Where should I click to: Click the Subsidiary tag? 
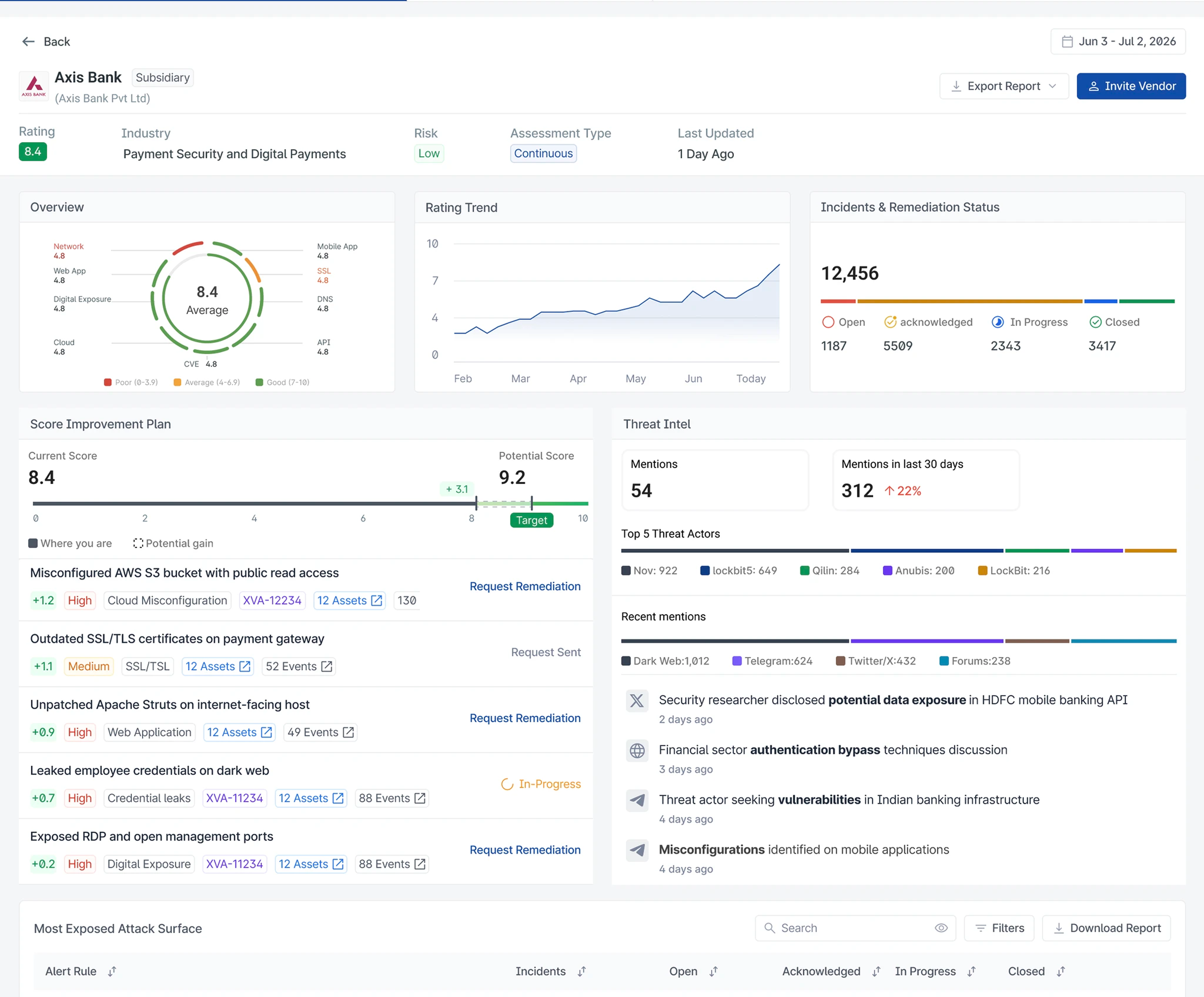tap(163, 77)
